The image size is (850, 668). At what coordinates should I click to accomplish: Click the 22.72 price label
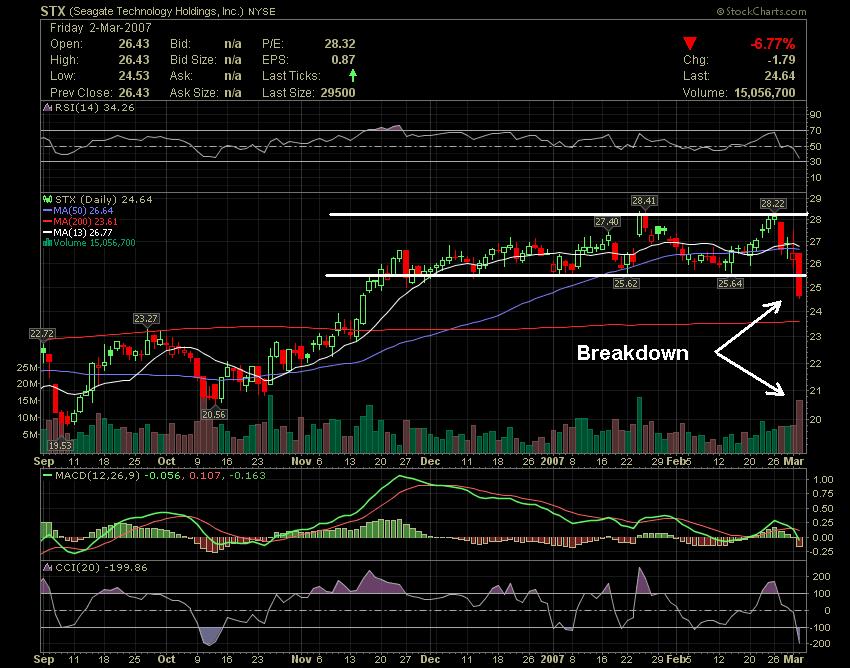click(x=42, y=333)
